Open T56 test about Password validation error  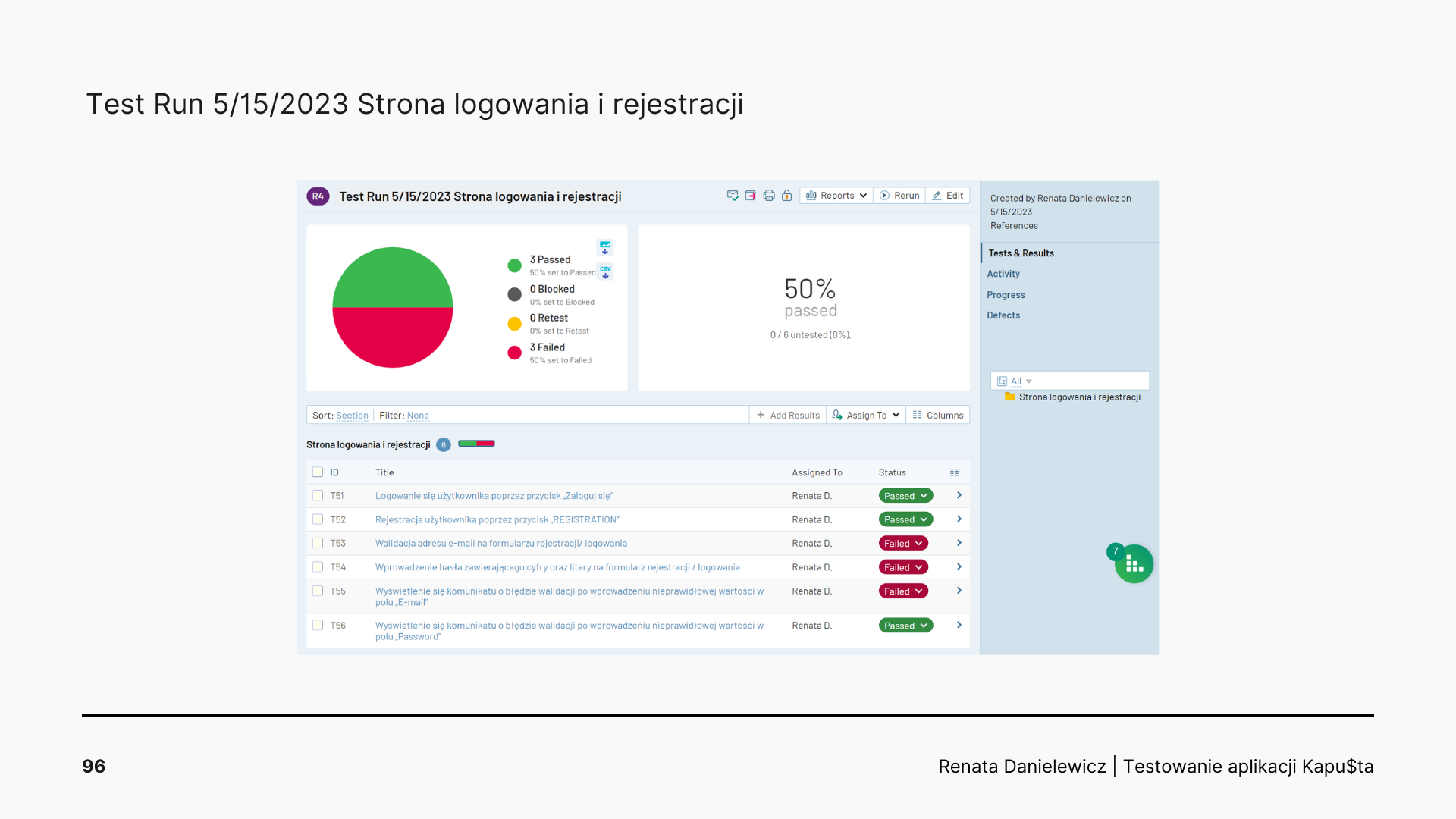pyautogui.click(x=570, y=631)
